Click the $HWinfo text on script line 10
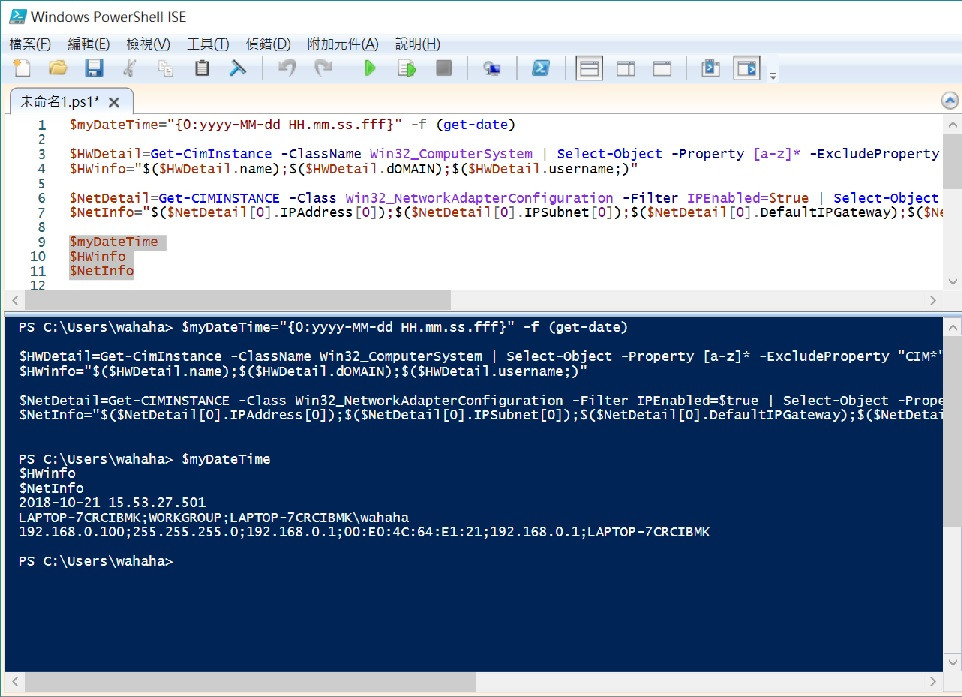Image resolution: width=962 pixels, height=697 pixels. (98, 256)
